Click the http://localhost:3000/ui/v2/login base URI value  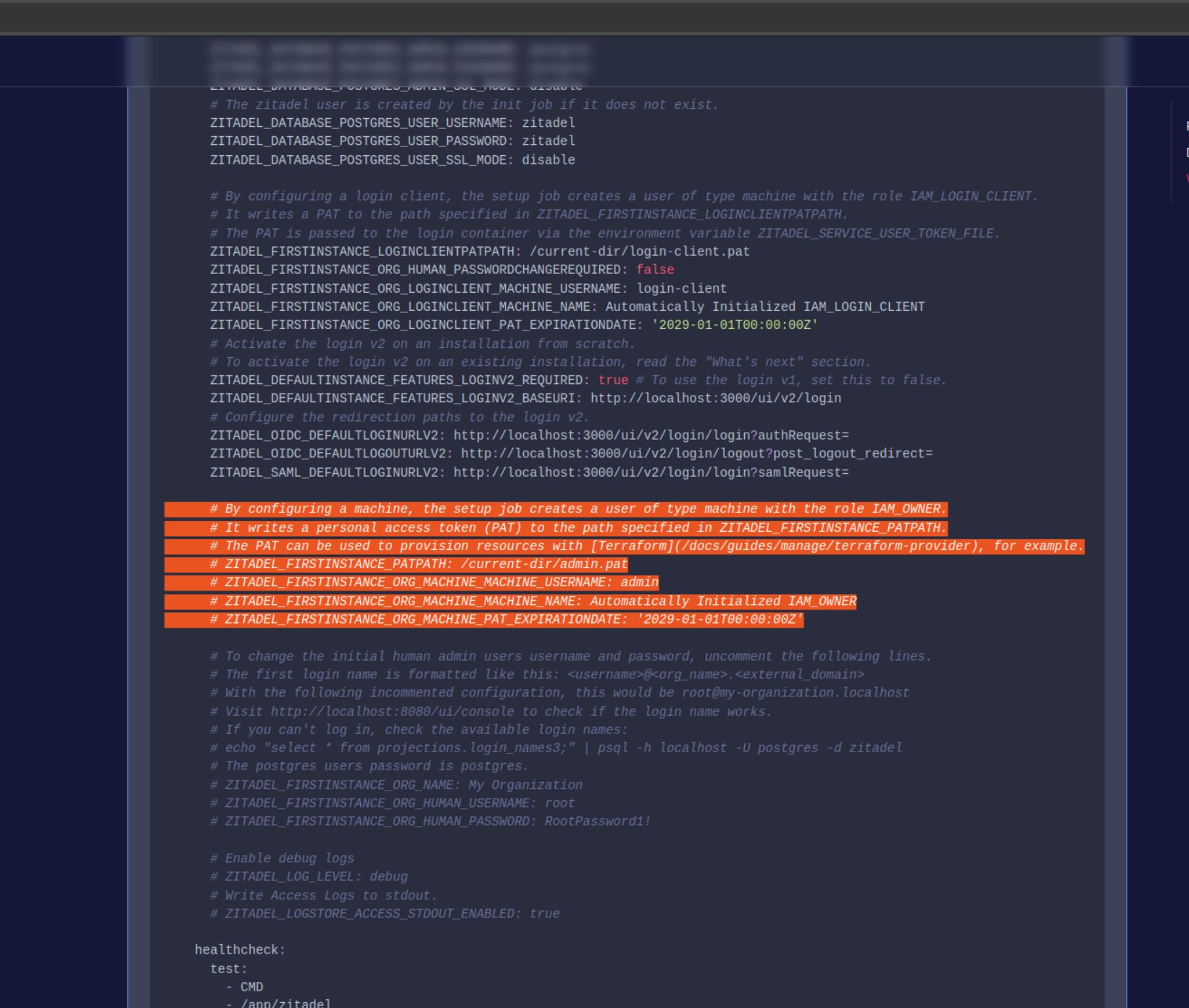tap(716, 399)
